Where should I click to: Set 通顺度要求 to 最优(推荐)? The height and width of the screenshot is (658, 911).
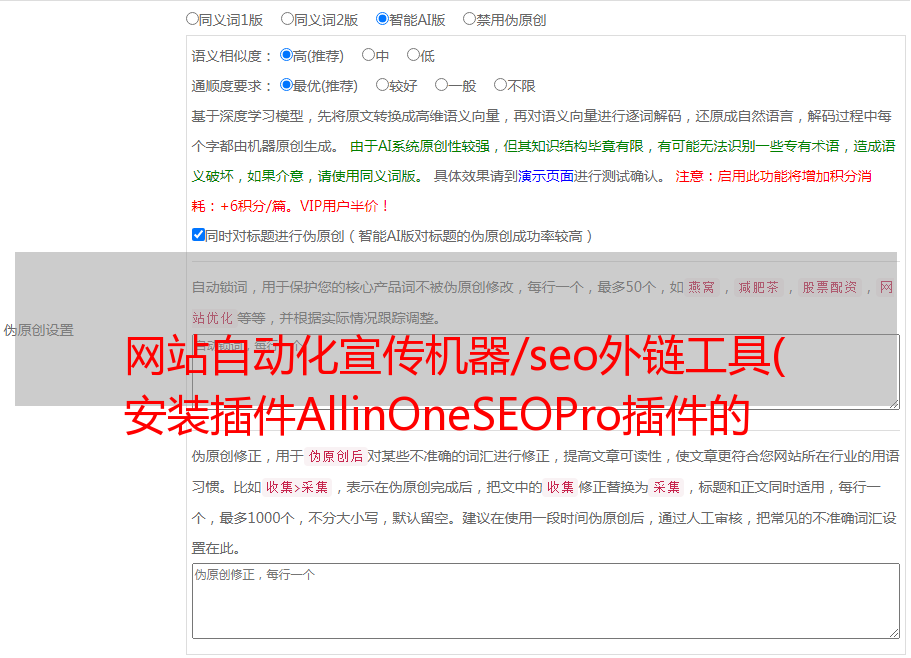286,85
